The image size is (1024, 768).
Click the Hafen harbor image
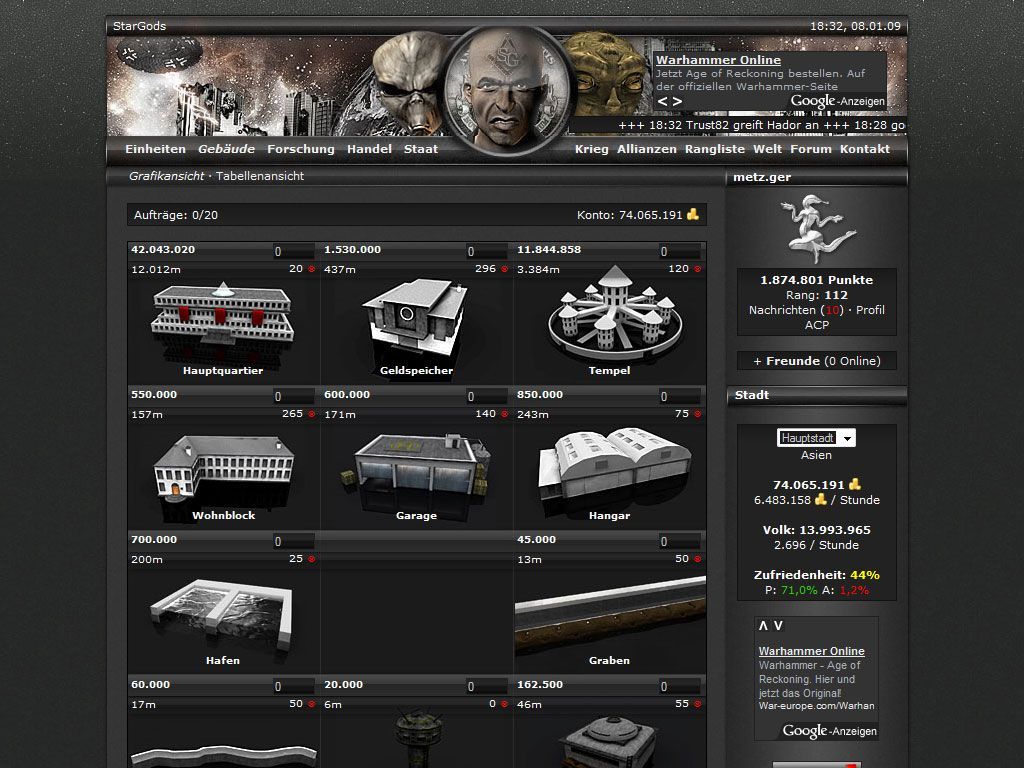click(221, 615)
